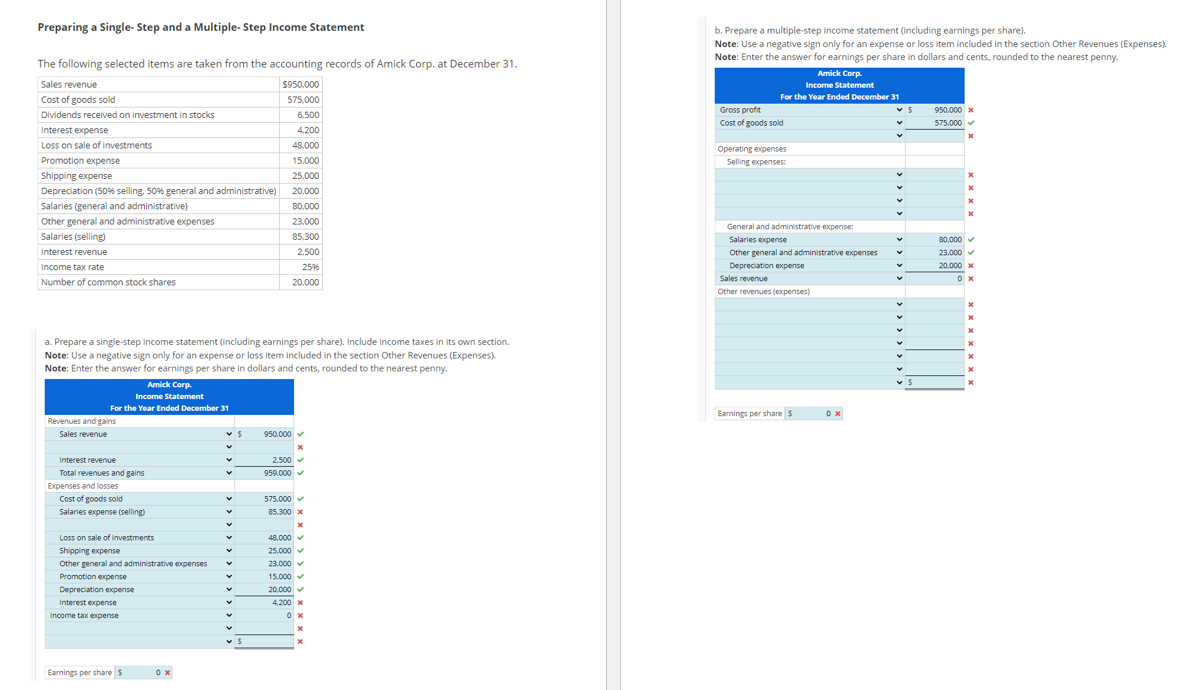Click the green check beside Interest revenue amount
Screen dimensions: 1180x690
coord(299,459)
